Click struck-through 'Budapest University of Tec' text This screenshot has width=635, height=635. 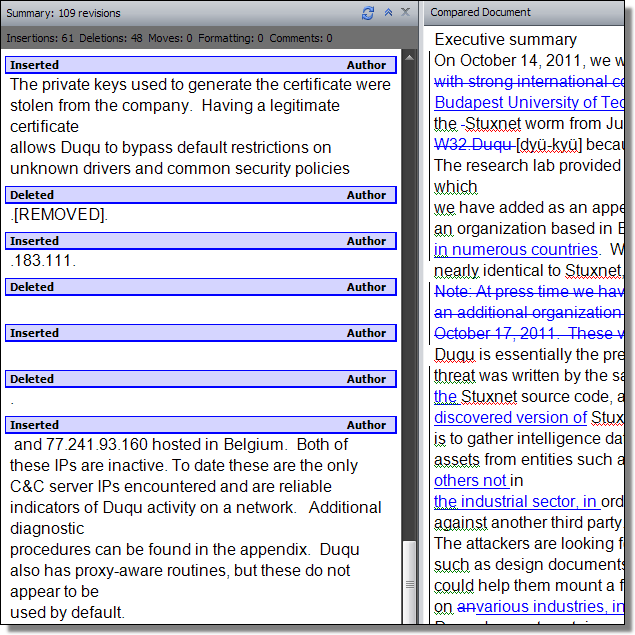click(x=529, y=103)
